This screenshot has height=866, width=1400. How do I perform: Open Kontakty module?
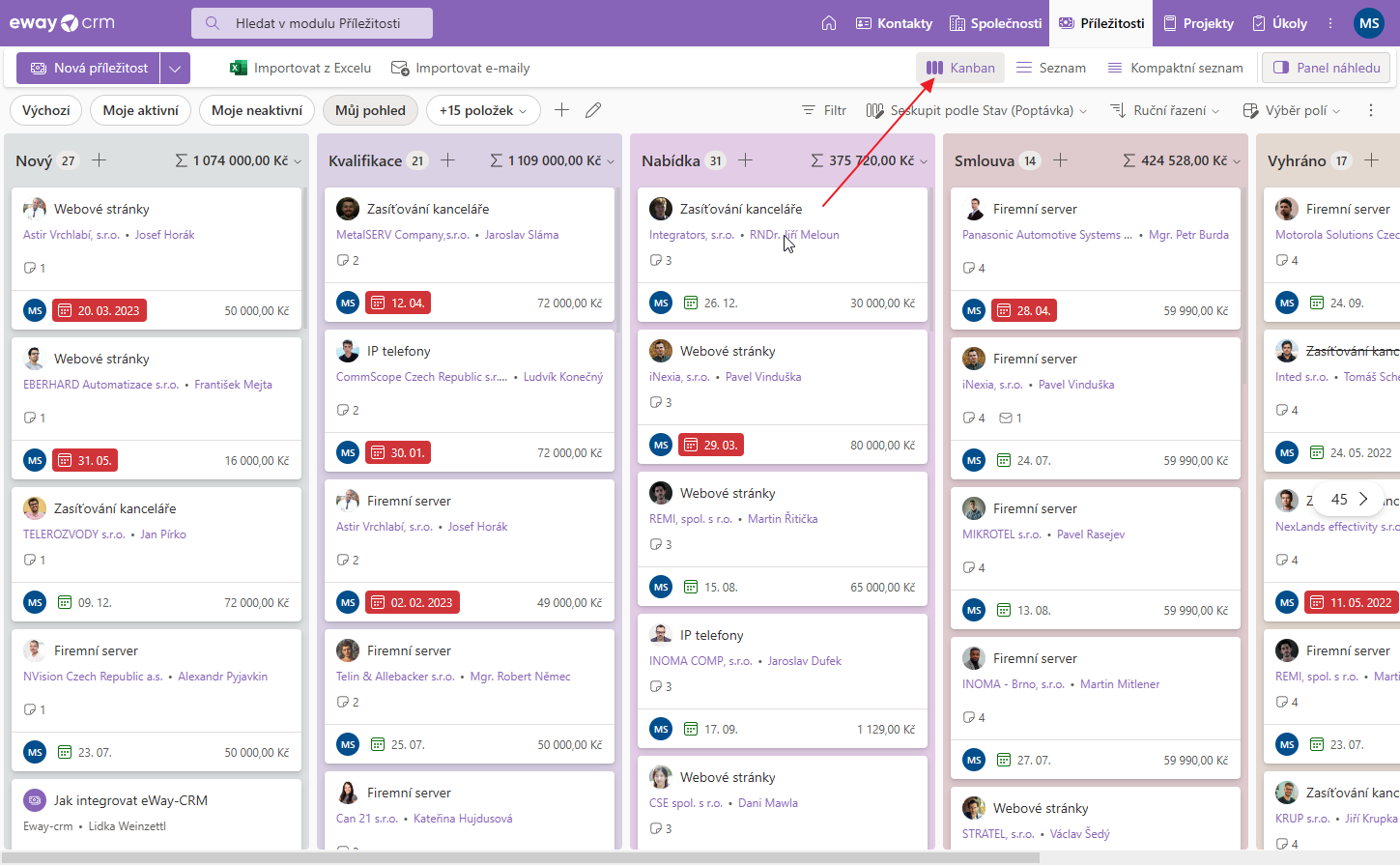coord(894,23)
